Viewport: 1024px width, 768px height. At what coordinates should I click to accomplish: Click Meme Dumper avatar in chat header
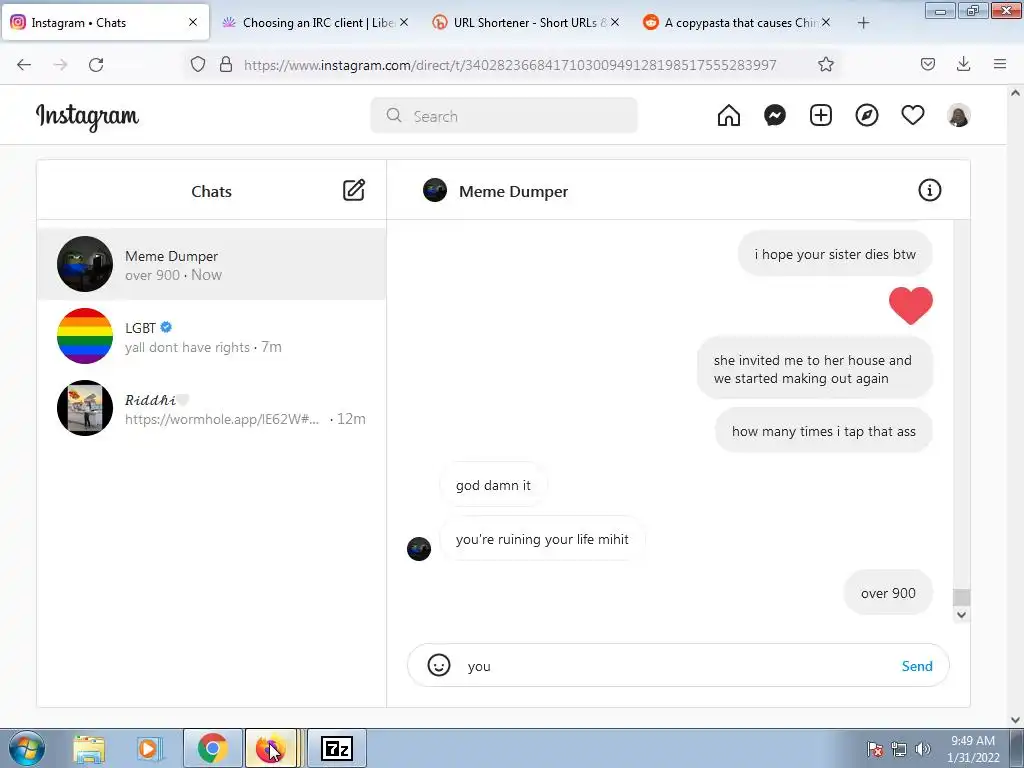click(x=435, y=190)
